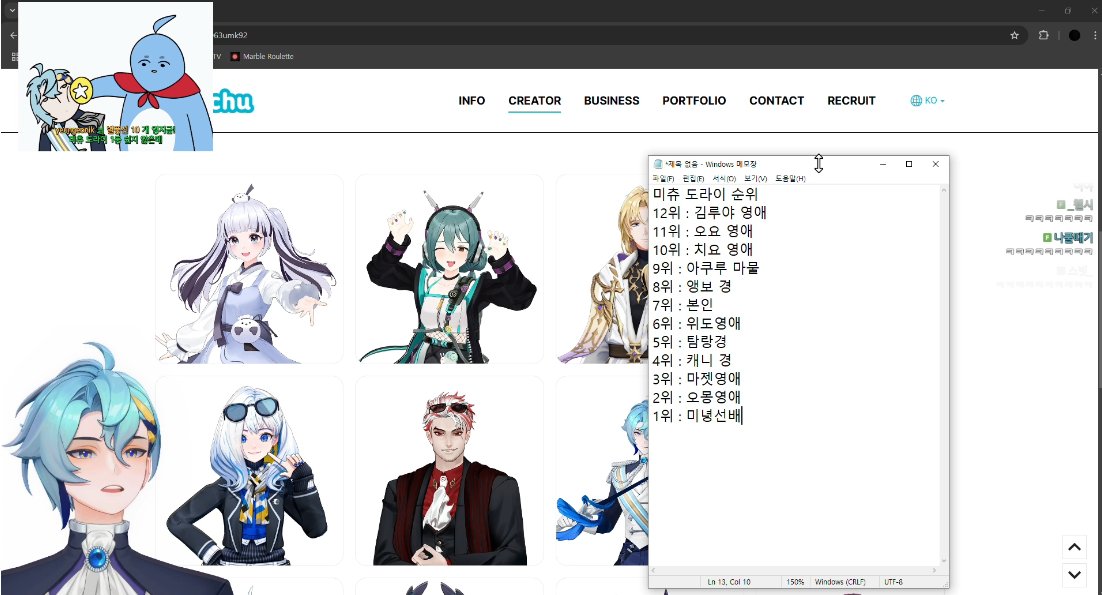Screen dimensions: 1102x595
Task: Go to the INFO page
Action: click(x=472, y=100)
